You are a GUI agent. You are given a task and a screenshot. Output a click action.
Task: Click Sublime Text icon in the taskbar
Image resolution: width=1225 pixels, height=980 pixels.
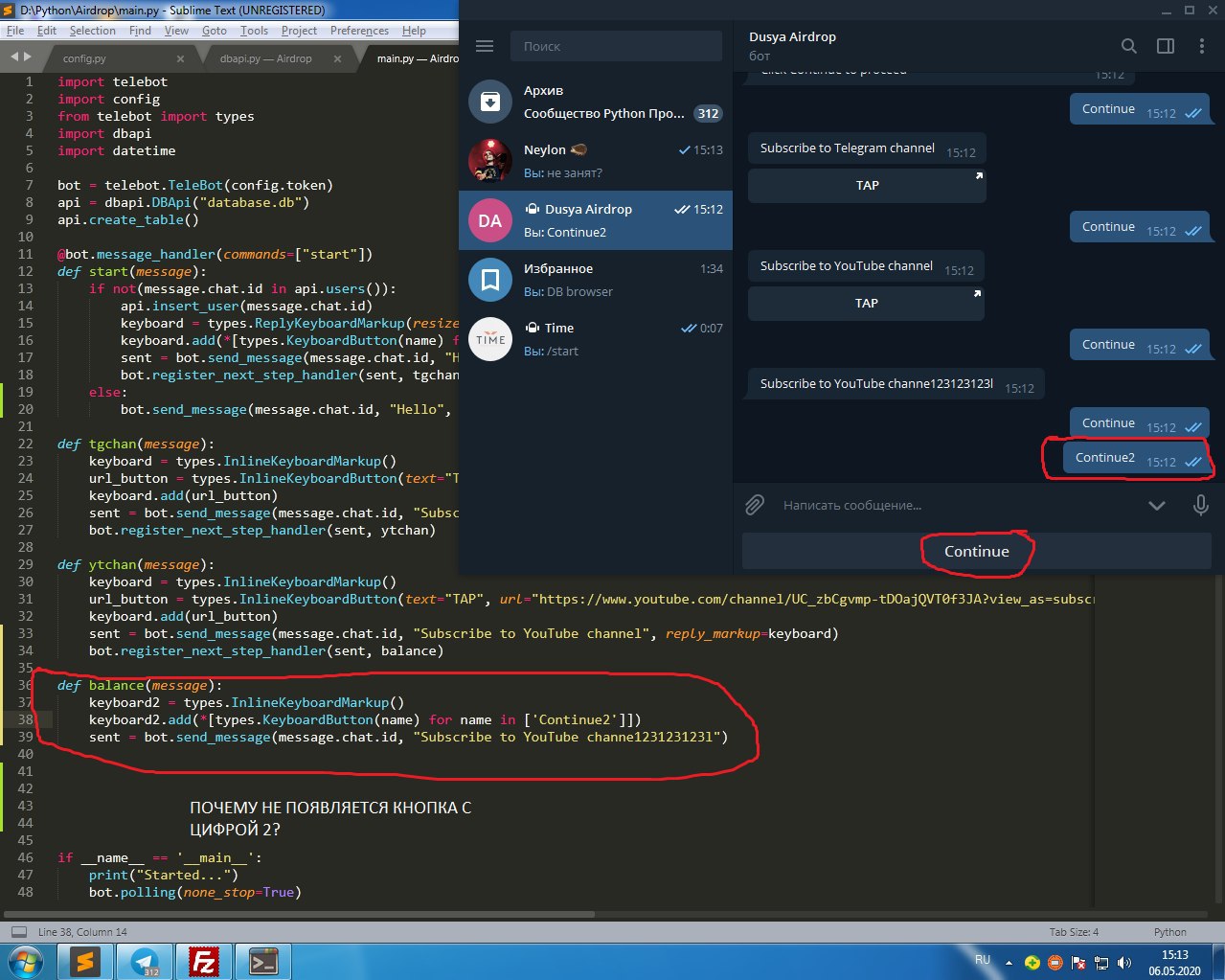[x=86, y=962]
